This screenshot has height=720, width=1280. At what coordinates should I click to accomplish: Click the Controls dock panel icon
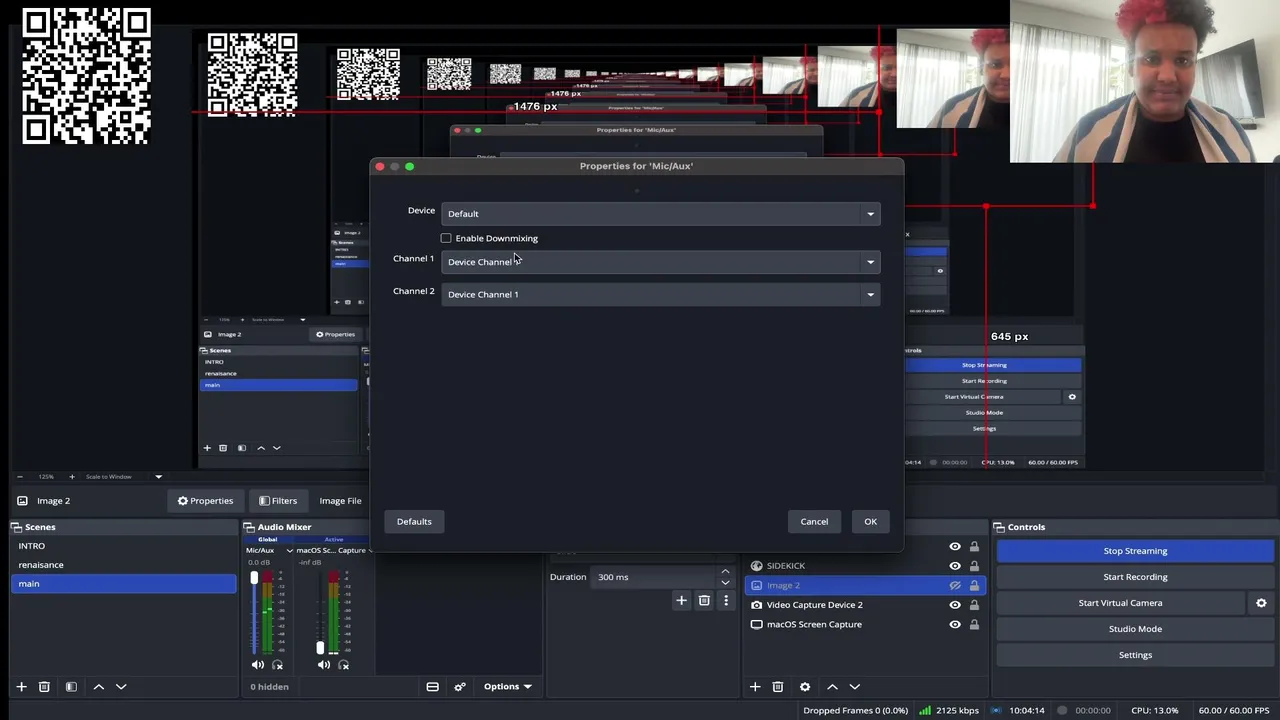pos(1000,527)
